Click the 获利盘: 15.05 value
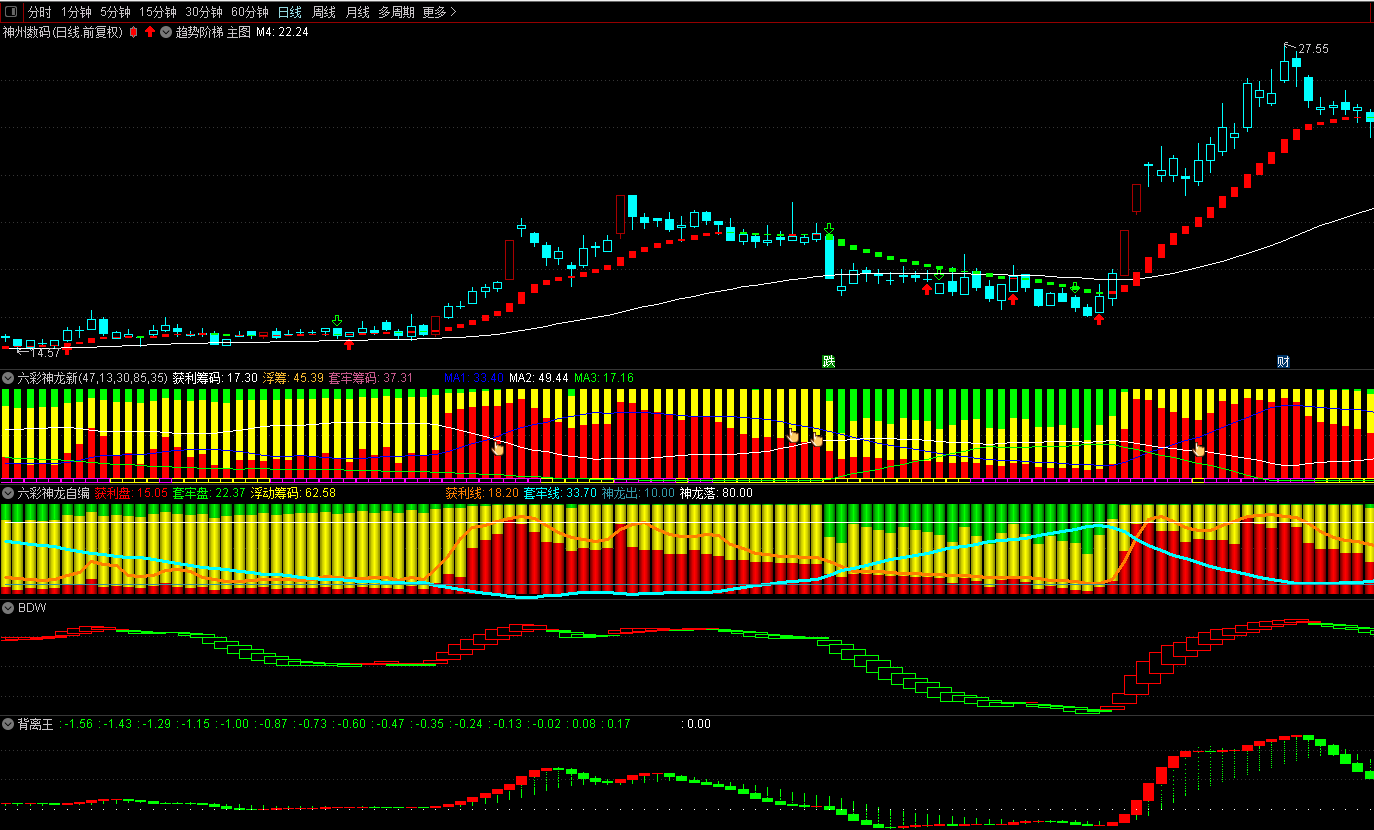 click(131, 493)
